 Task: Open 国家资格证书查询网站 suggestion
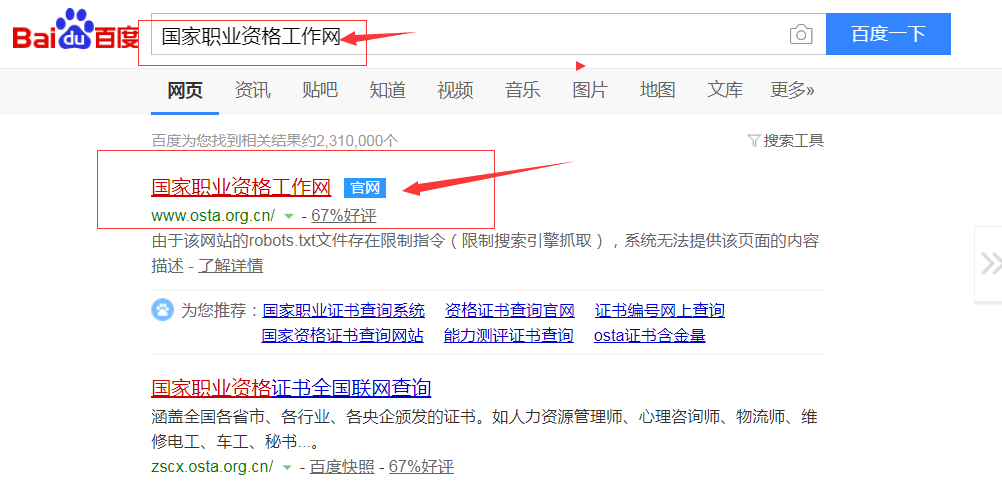coord(343,335)
